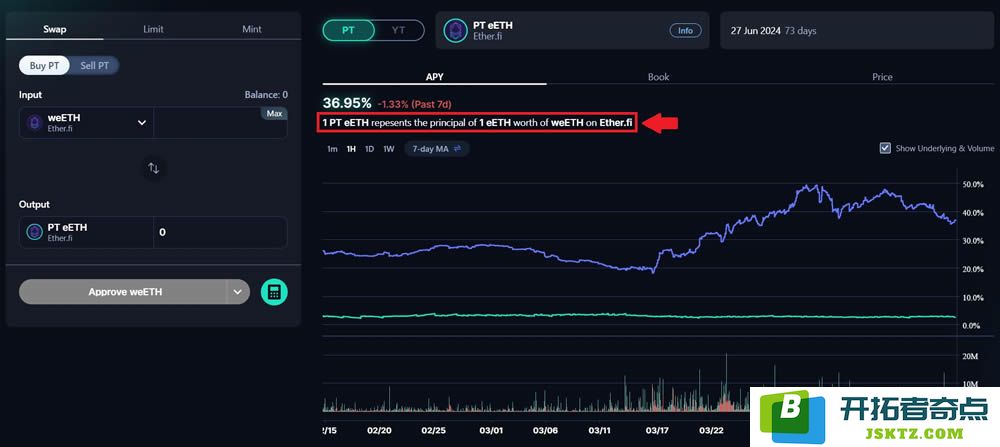Click the 20M volume axis label

pyautogui.click(x=969, y=356)
